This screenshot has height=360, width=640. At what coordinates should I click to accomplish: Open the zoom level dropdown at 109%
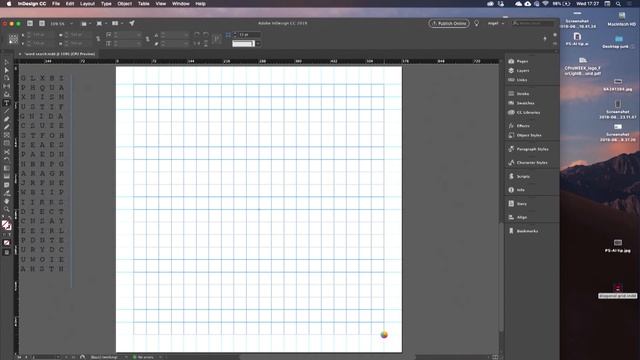click(71, 24)
